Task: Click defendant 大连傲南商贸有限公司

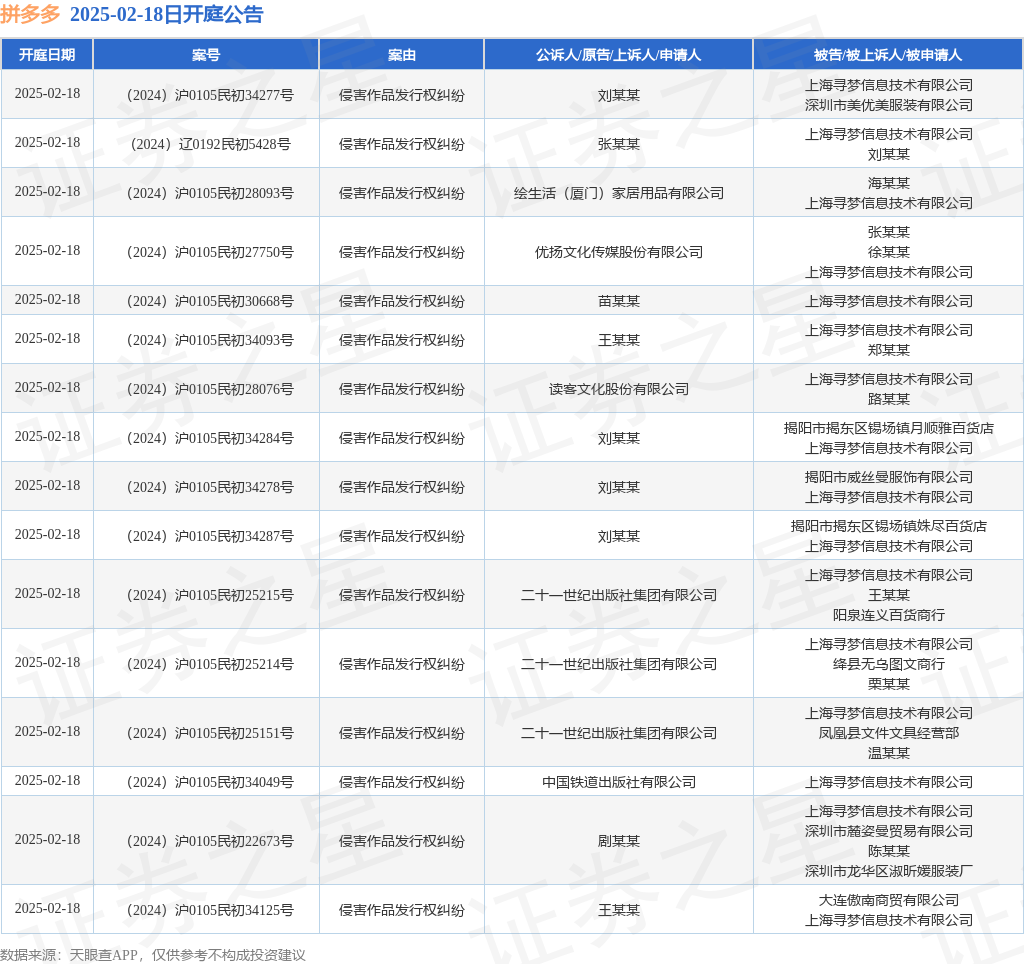Action: tap(888, 900)
